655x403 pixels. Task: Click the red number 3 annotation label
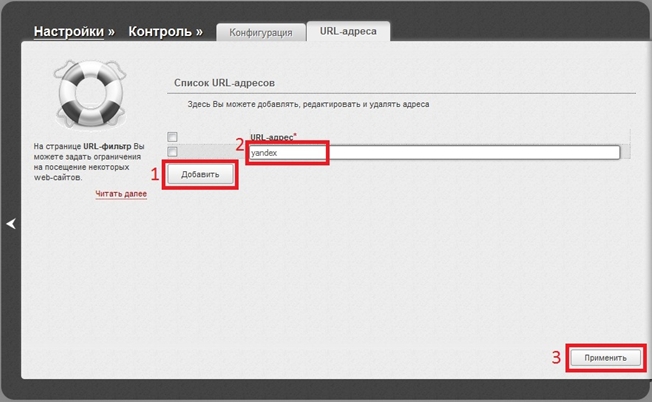pyautogui.click(x=557, y=356)
